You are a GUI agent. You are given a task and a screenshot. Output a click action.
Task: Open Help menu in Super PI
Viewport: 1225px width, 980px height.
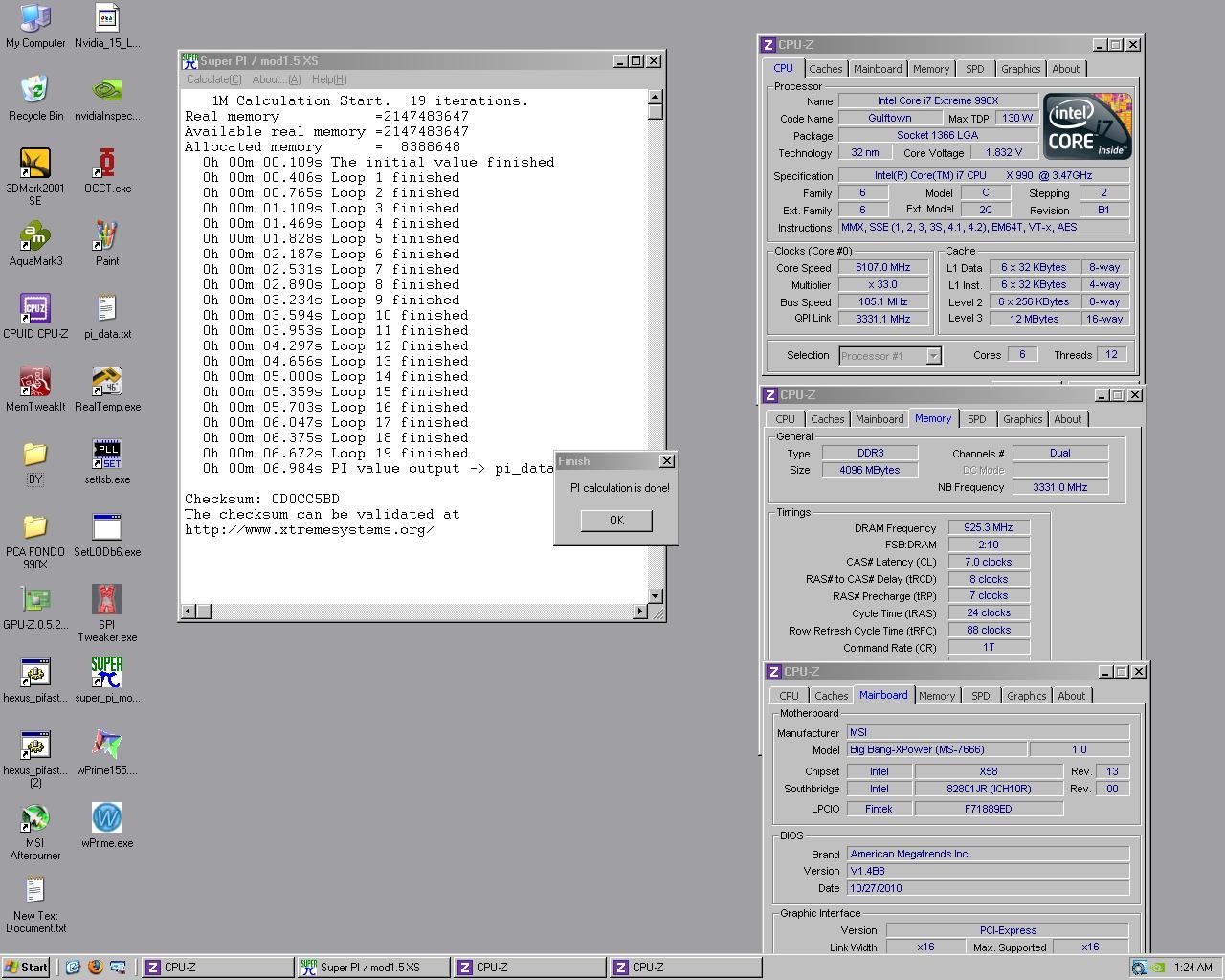(x=329, y=79)
